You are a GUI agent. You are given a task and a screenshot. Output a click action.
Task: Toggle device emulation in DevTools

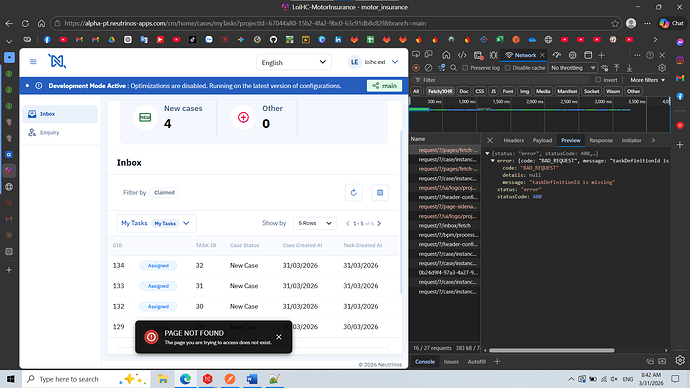(x=429, y=54)
